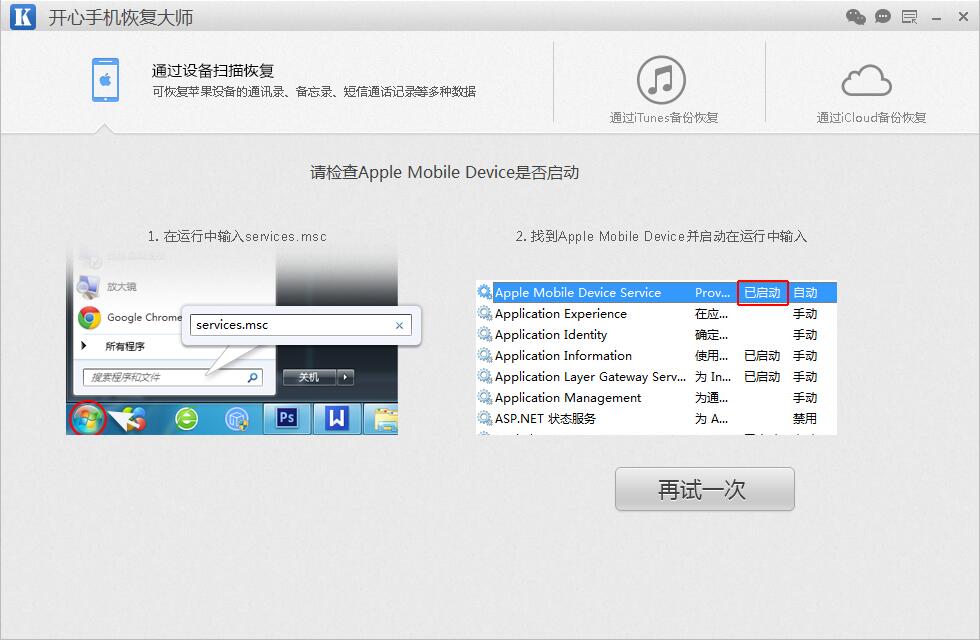Close the recovery app window
Screen dimensions: 980x640
963,17
